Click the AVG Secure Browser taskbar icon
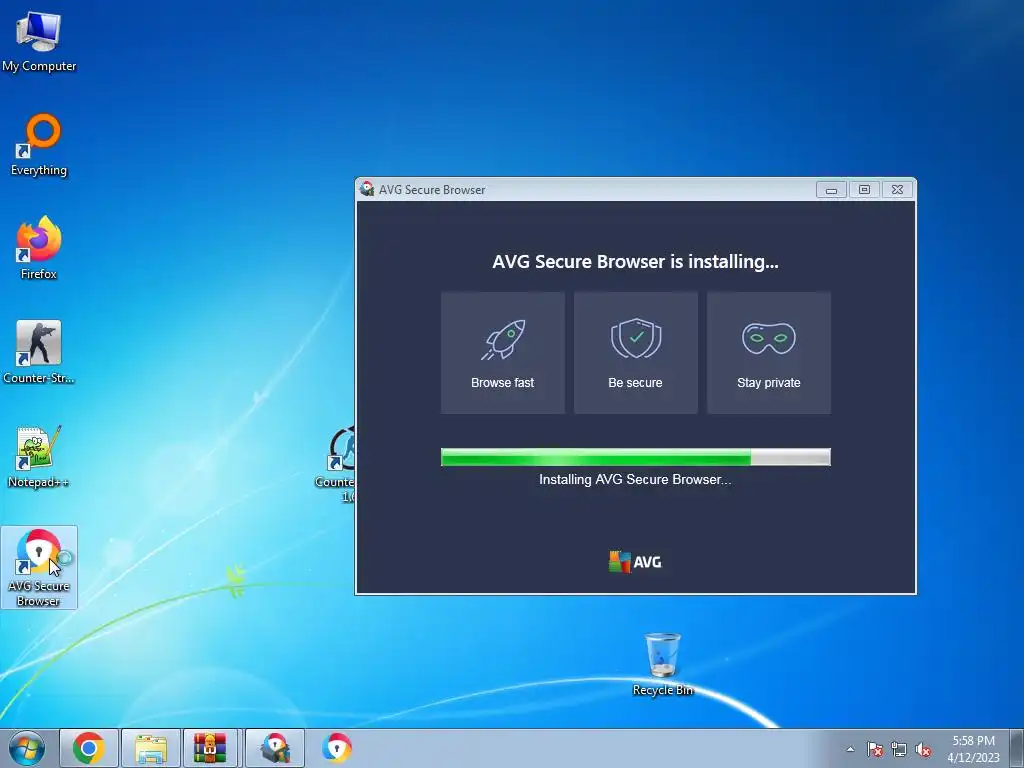The image size is (1024, 768). 336,748
